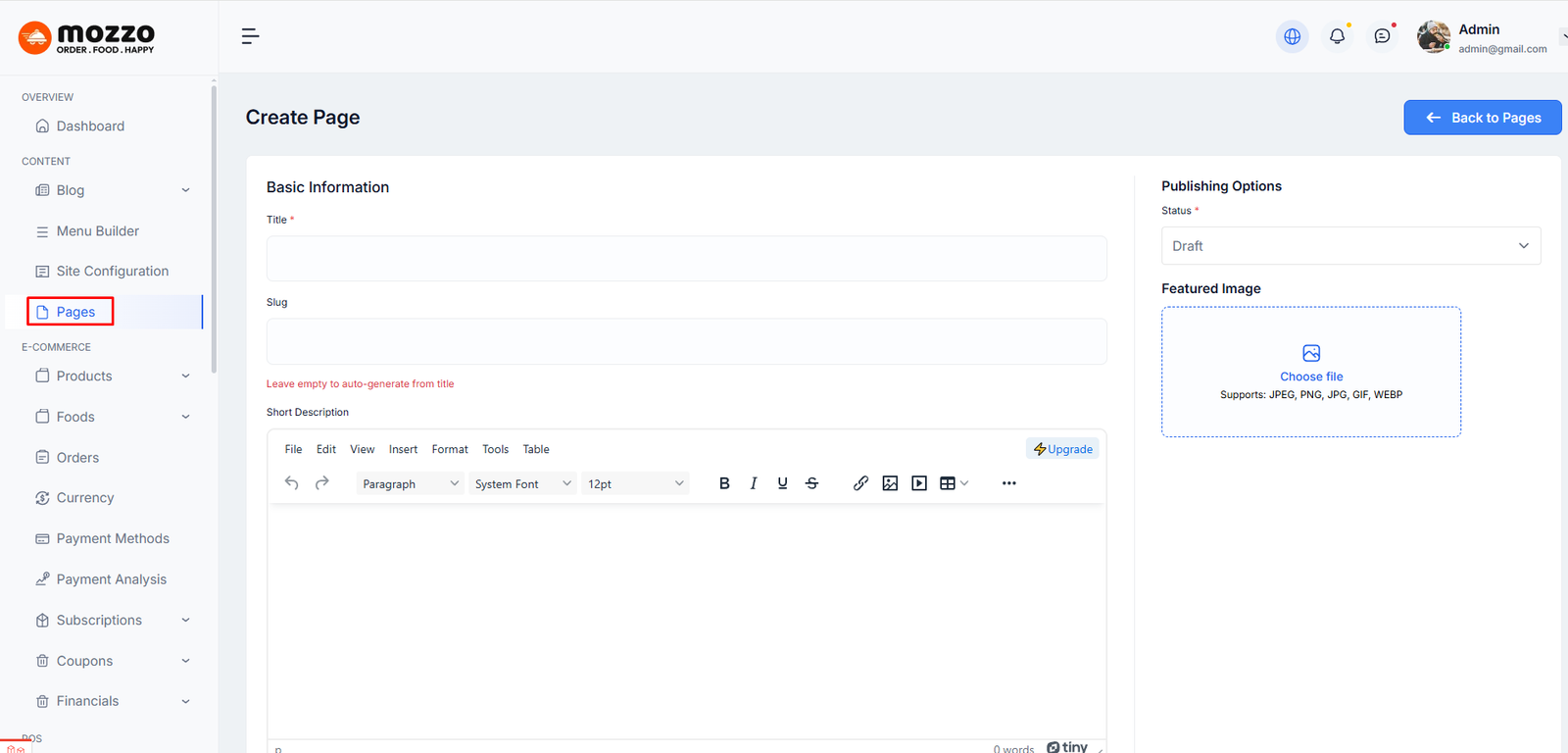Open the Format menu in editor
Screen dimensions: 1568x753
[x=450, y=449]
